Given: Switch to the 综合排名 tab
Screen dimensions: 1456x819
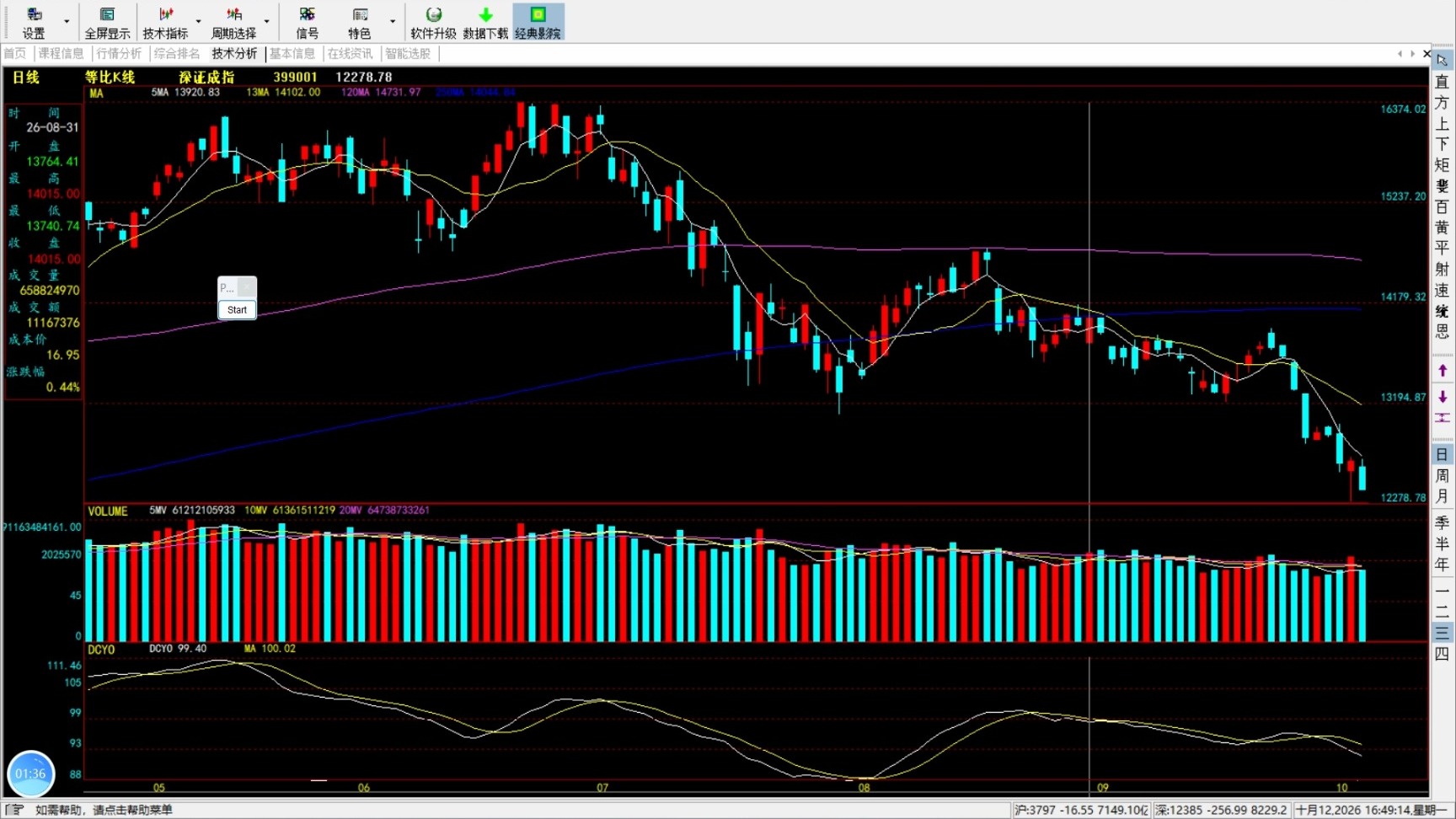Looking at the screenshot, I should [x=177, y=53].
